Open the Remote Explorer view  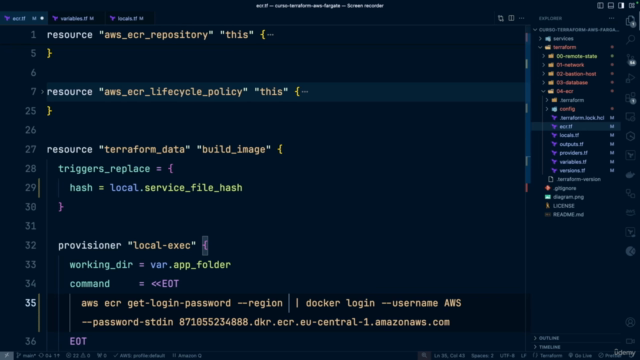coord(630,118)
